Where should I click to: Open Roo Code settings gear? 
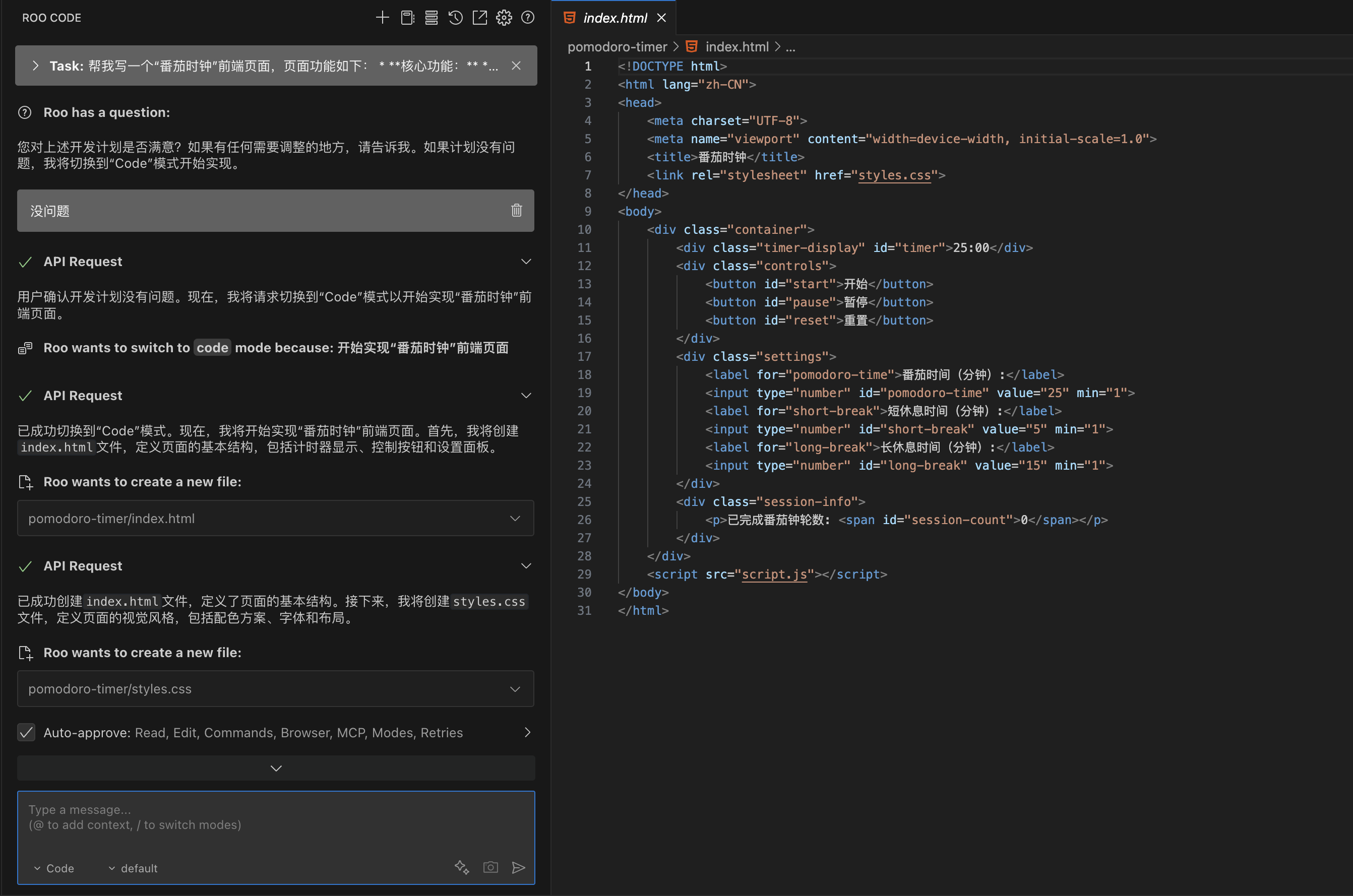click(504, 18)
